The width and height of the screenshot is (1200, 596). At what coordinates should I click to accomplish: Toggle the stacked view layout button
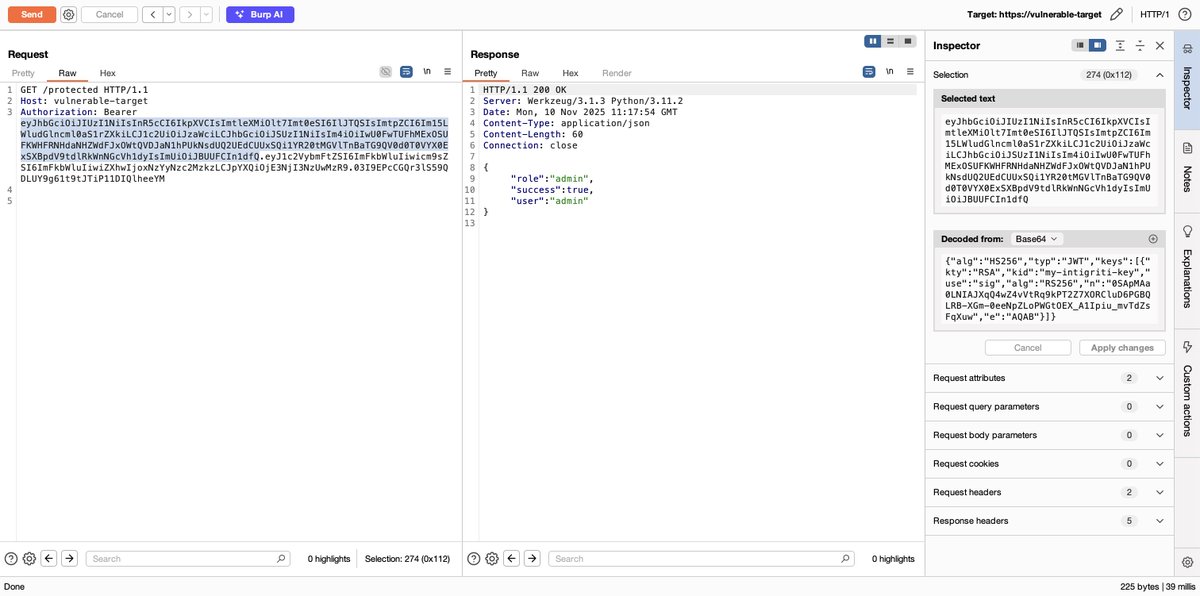(x=905, y=41)
